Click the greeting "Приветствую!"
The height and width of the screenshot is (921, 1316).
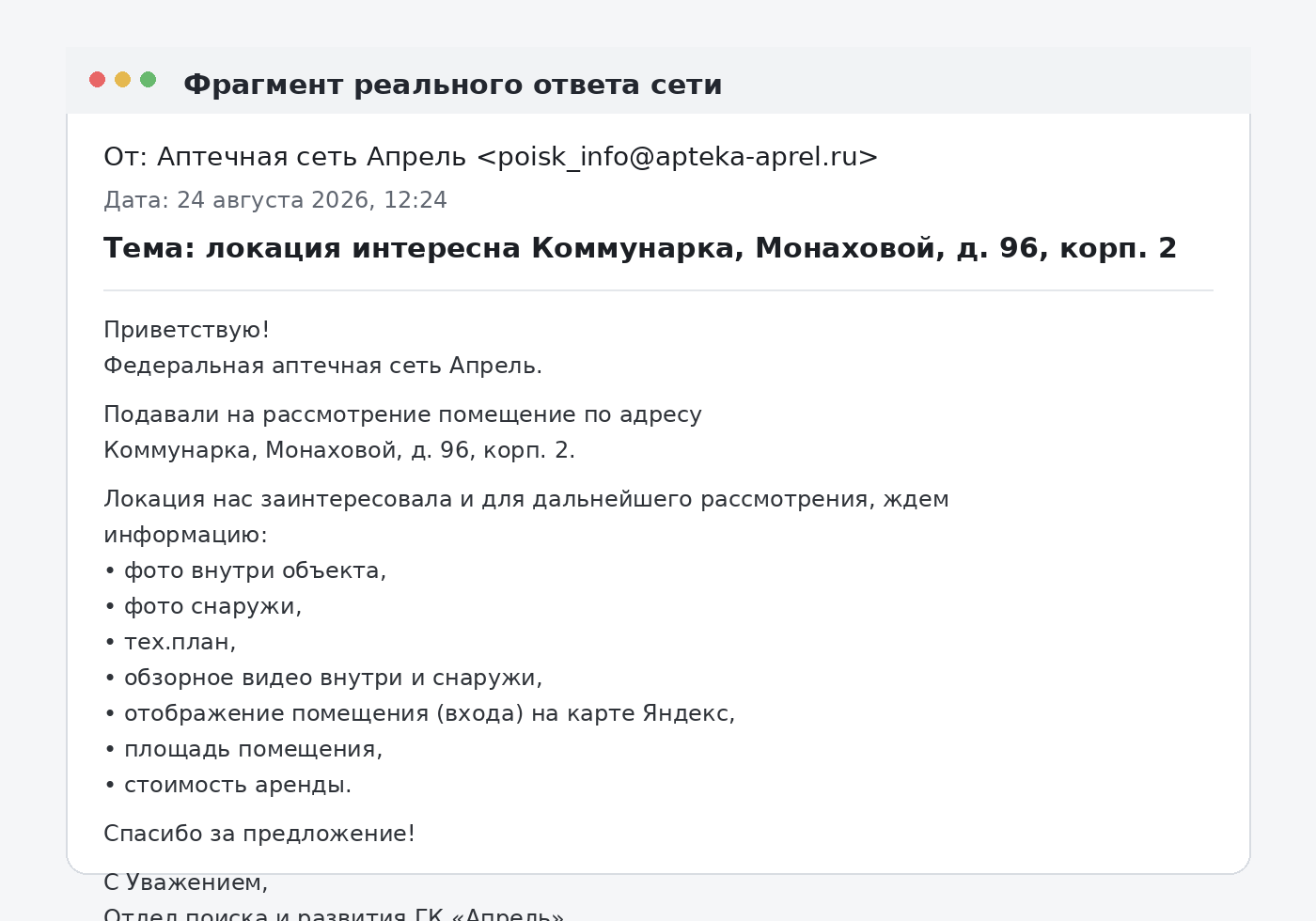[187, 330]
